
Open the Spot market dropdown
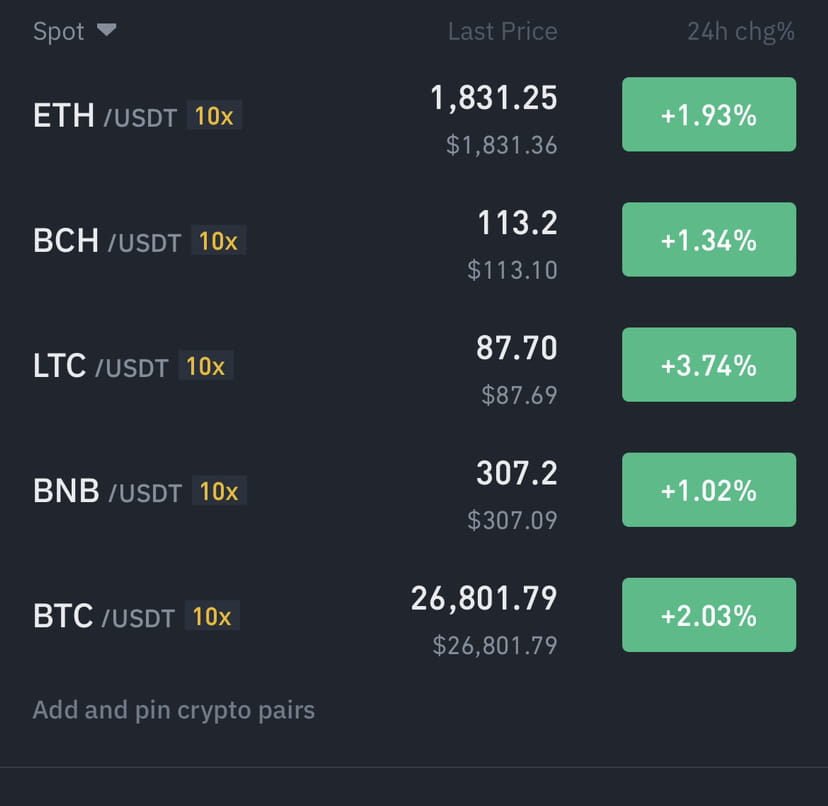tap(75, 31)
